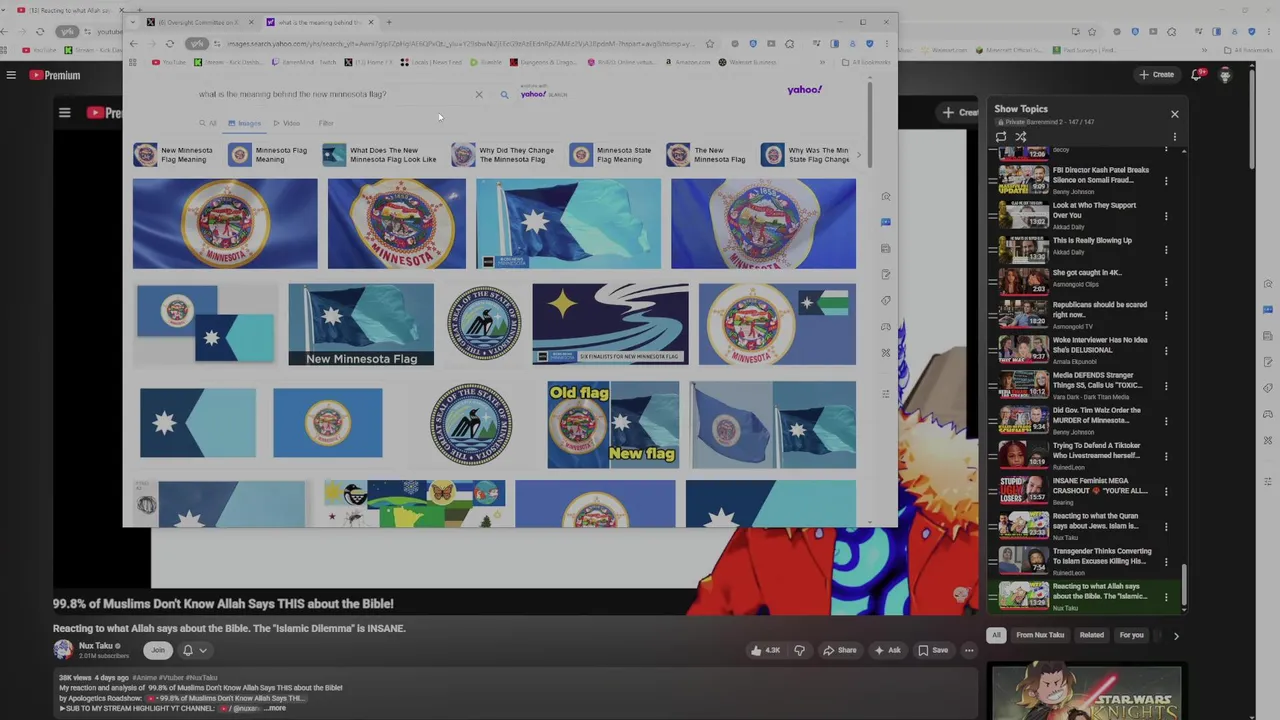This screenshot has height=720, width=1280.
Task: Advance the related-search carousel with arrow
Action: pos(858,154)
